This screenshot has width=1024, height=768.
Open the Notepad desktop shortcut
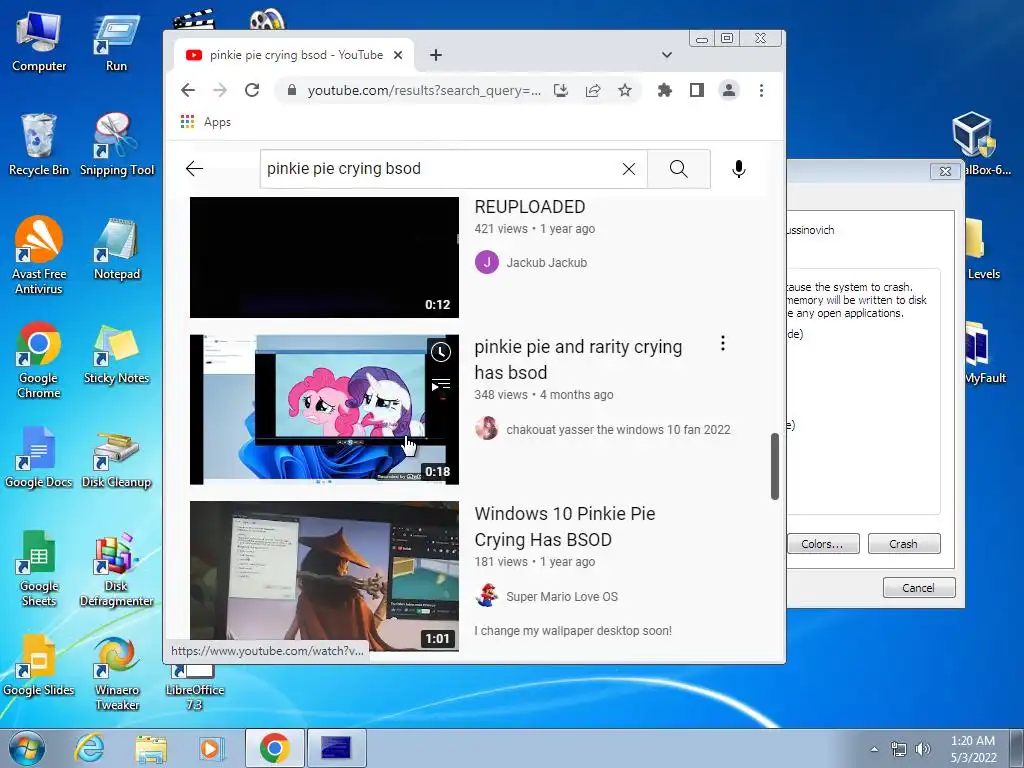[x=116, y=249]
